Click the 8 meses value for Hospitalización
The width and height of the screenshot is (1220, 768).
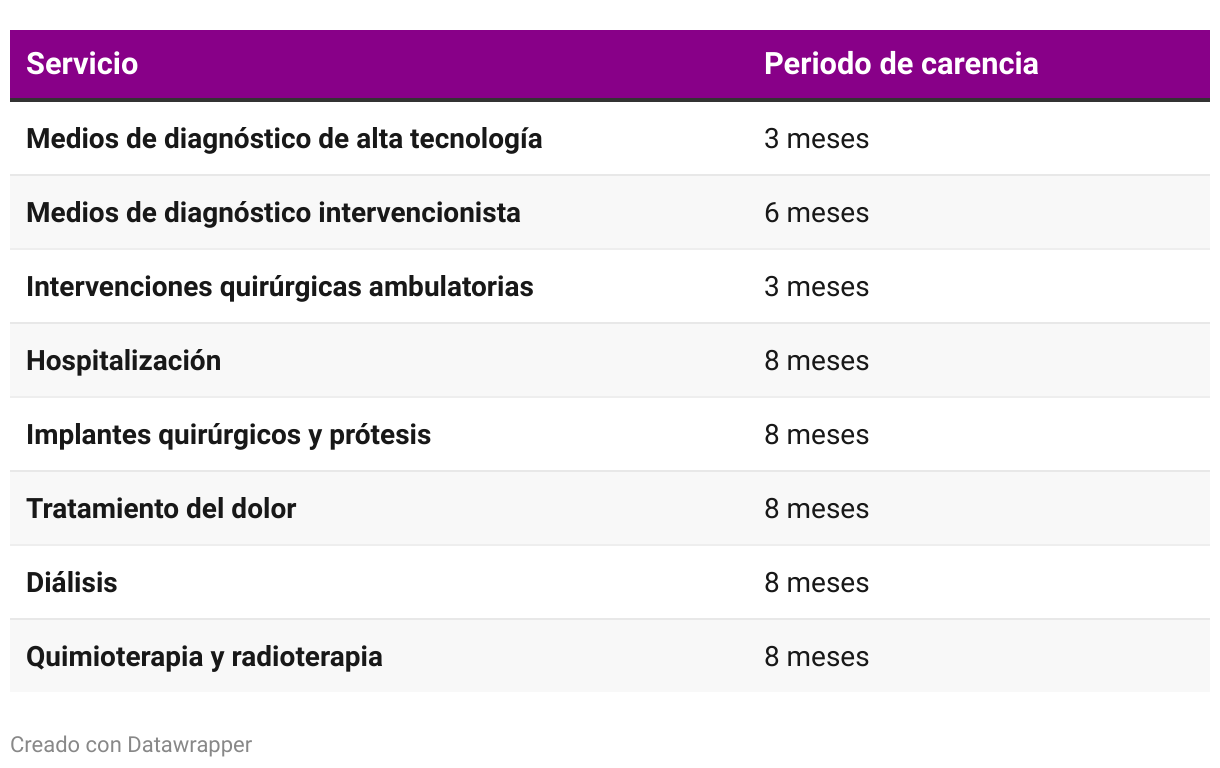[x=816, y=360]
